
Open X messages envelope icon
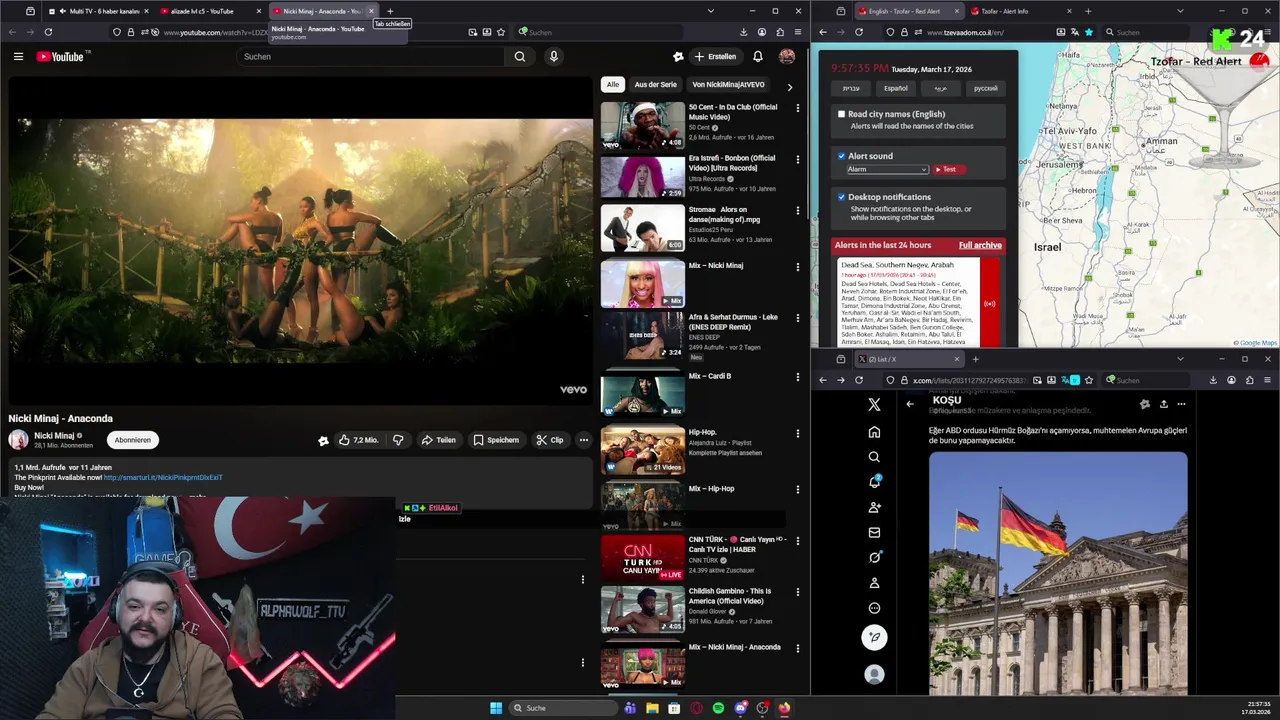(x=874, y=533)
